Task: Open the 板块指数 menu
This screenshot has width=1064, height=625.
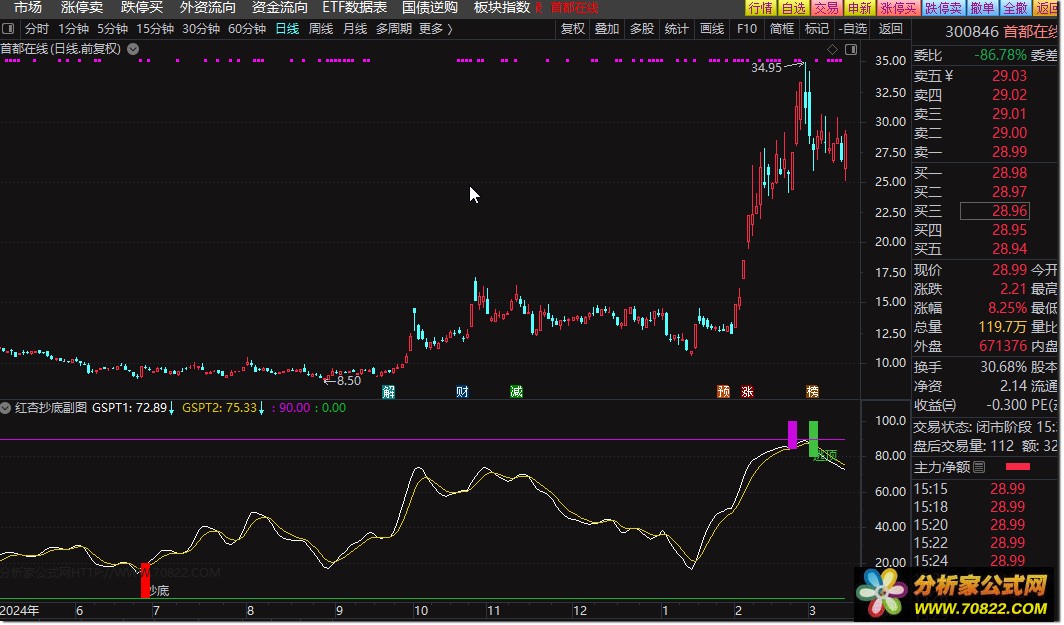Action: click(501, 7)
